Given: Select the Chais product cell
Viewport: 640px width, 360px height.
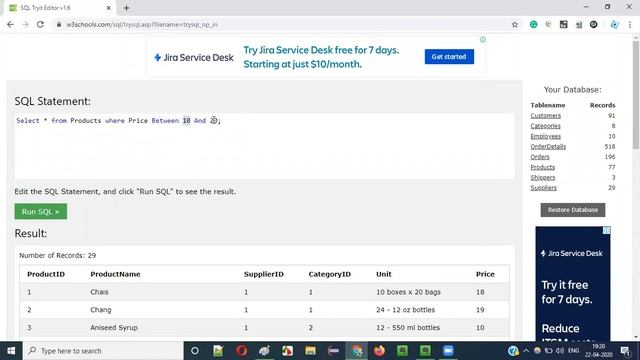Looking at the screenshot, I should coord(99,292).
